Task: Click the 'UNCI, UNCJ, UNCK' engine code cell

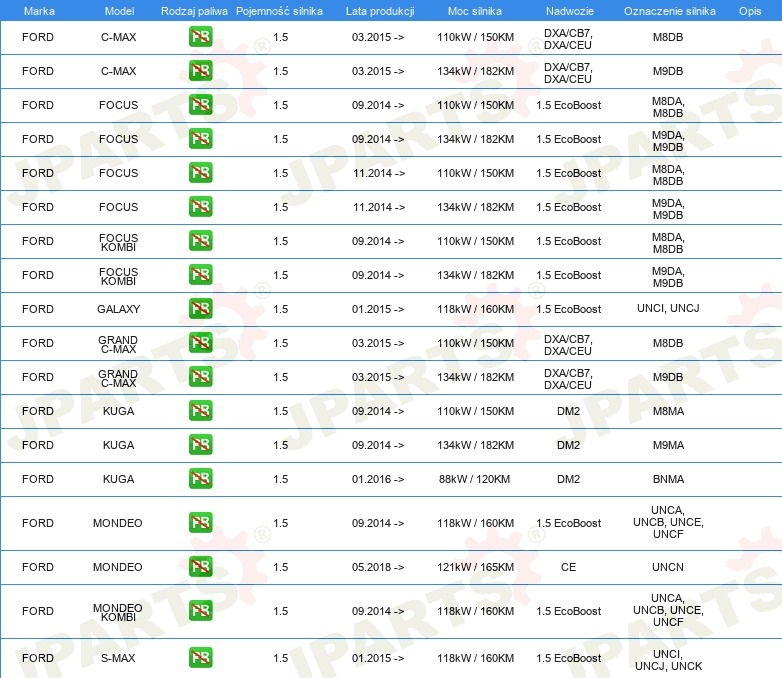Action: tap(668, 660)
